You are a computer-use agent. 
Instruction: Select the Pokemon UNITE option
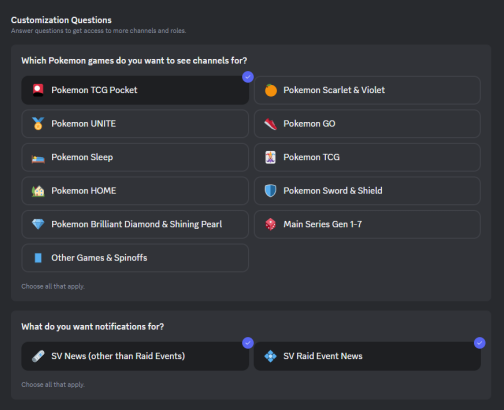[x=135, y=124]
